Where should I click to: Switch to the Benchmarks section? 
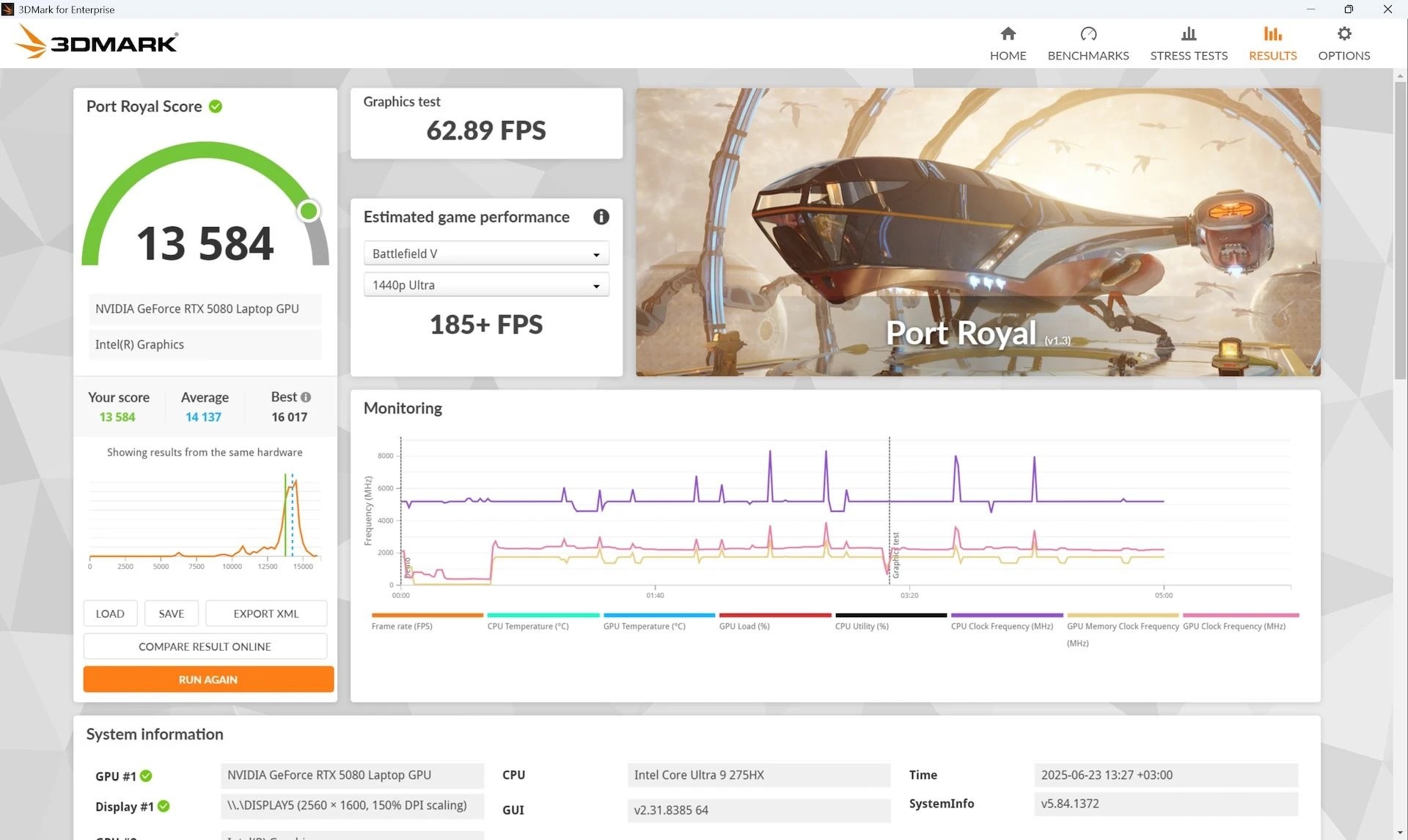tap(1088, 42)
